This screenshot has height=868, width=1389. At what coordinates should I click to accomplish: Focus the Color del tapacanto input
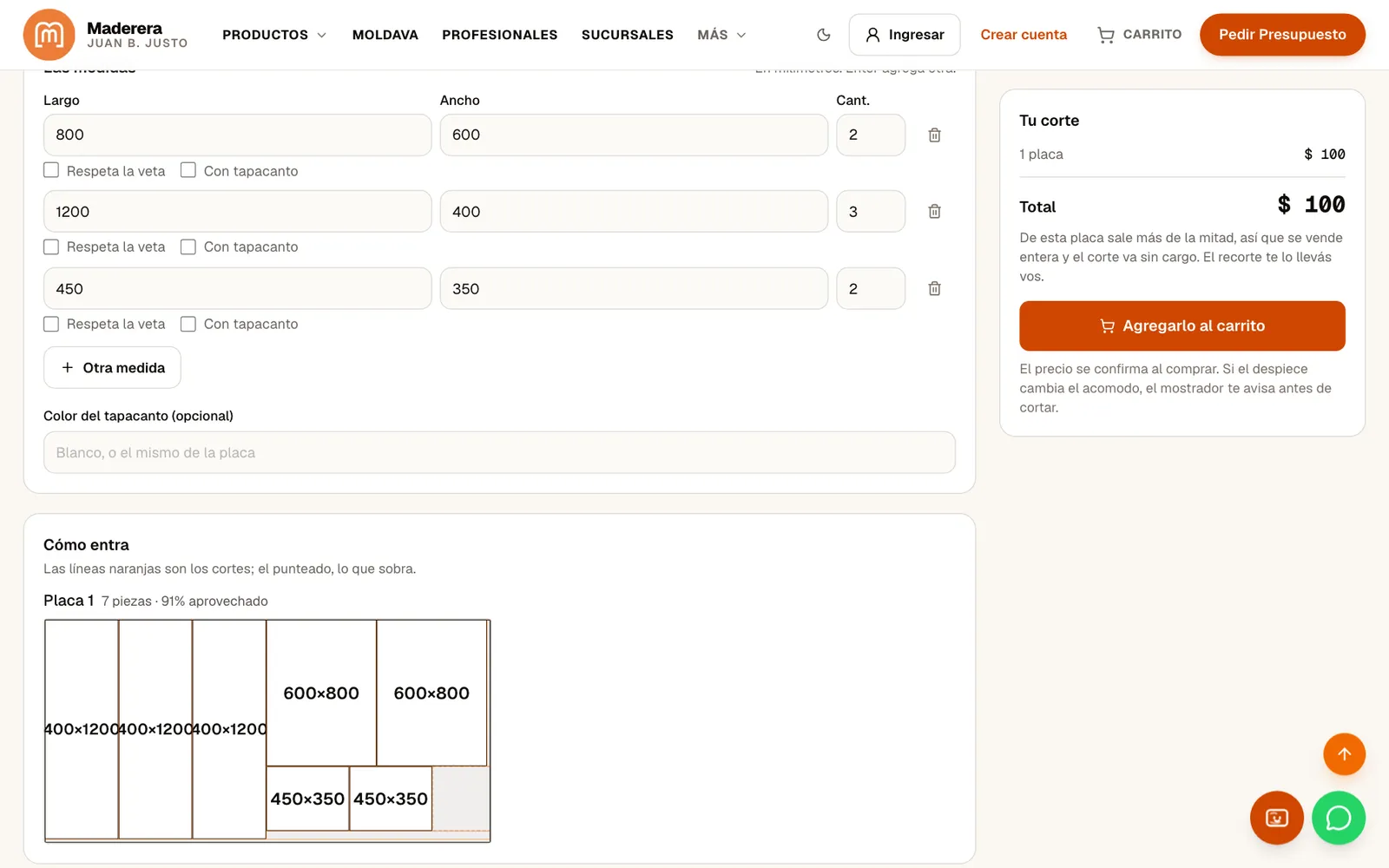point(499,452)
